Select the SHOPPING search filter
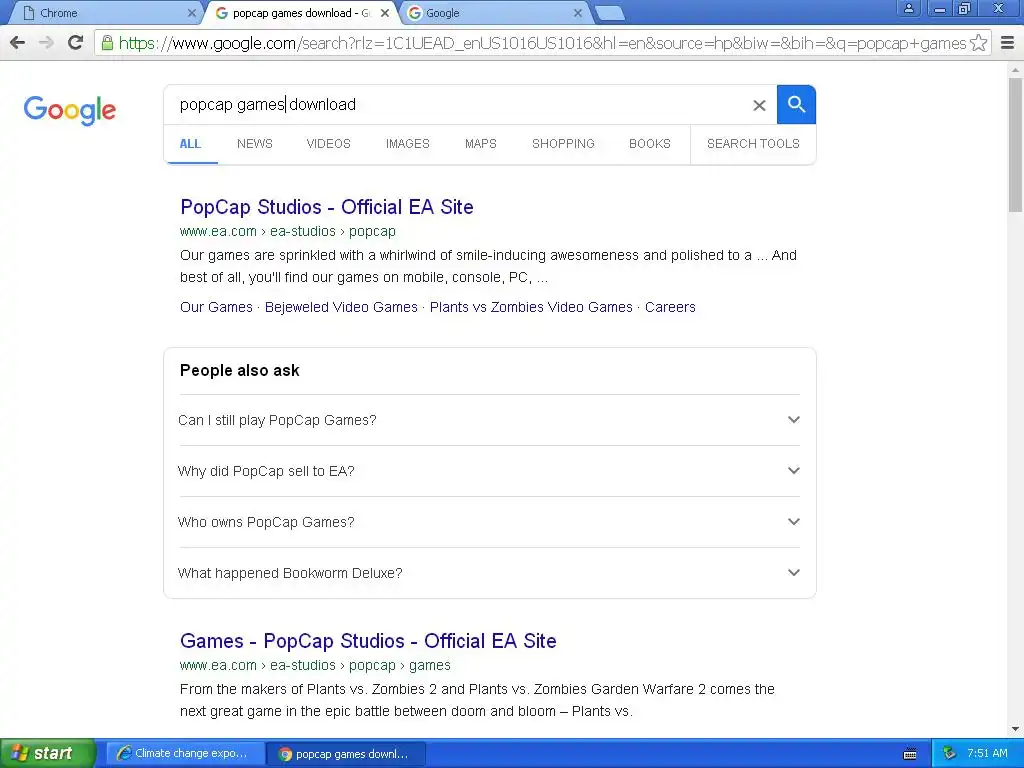Image resolution: width=1024 pixels, height=768 pixels. point(563,144)
